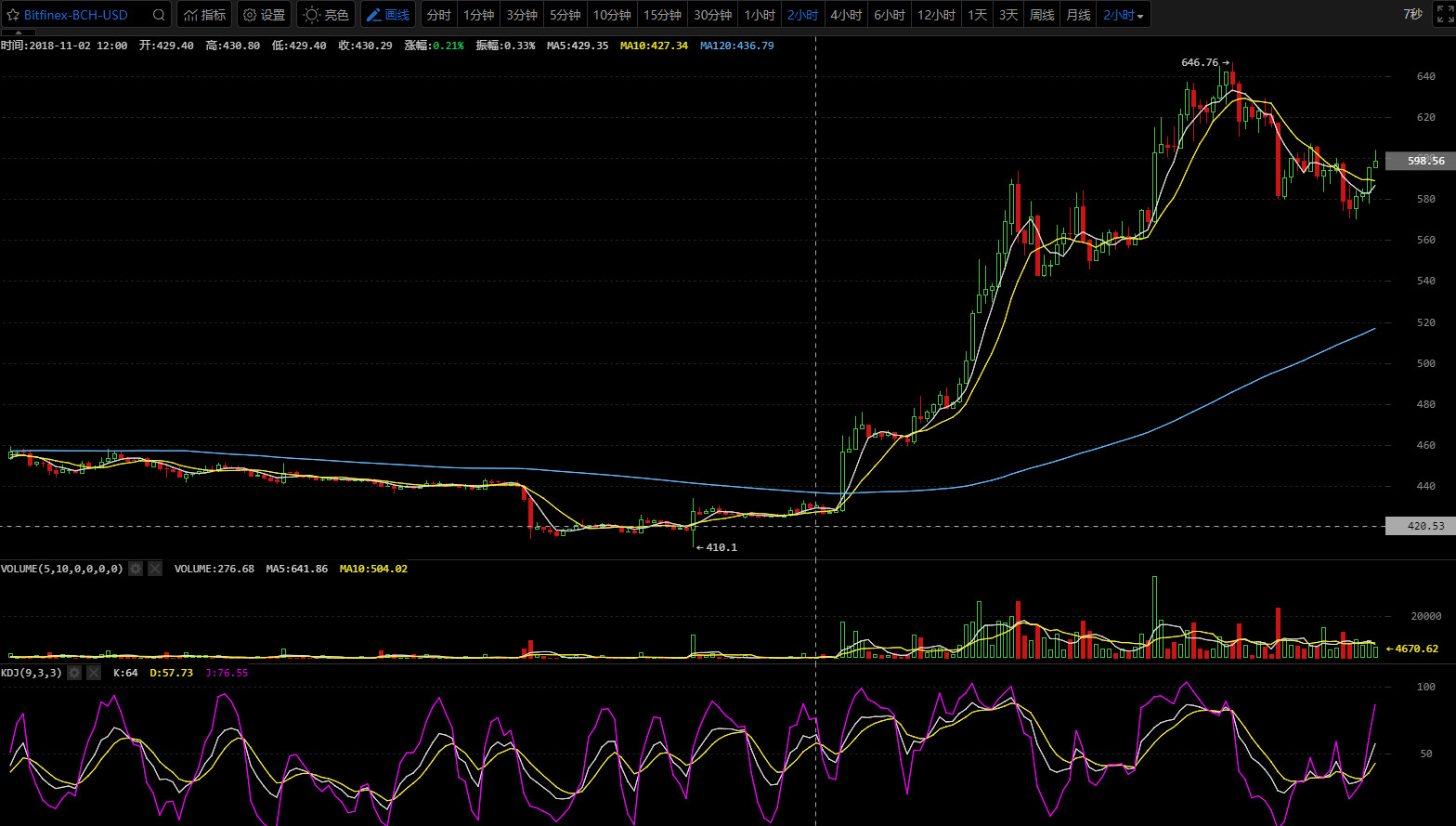
Task: Click the 7秒 refresh countdown
Action: point(1412,14)
